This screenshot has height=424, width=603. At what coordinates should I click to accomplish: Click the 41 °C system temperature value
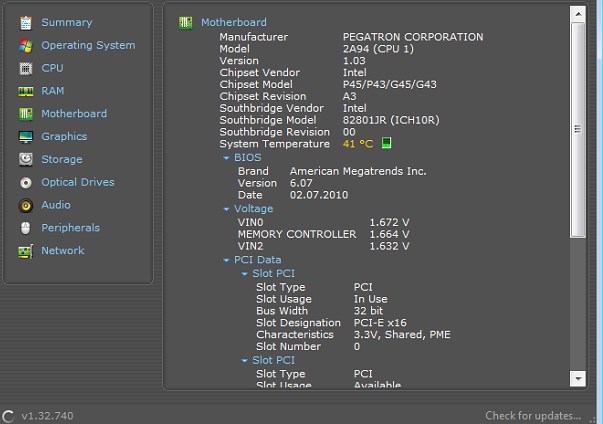pyautogui.click(x=358, y=144)
